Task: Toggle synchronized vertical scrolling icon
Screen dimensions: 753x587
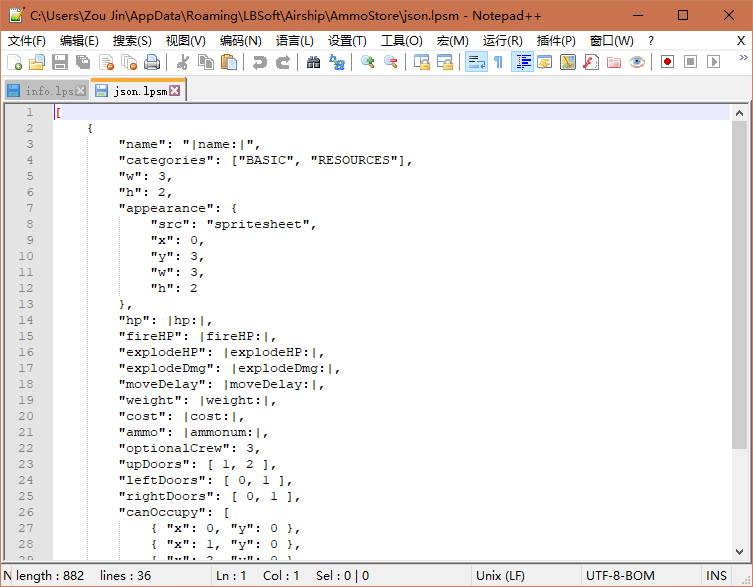Action: (421, 62)
